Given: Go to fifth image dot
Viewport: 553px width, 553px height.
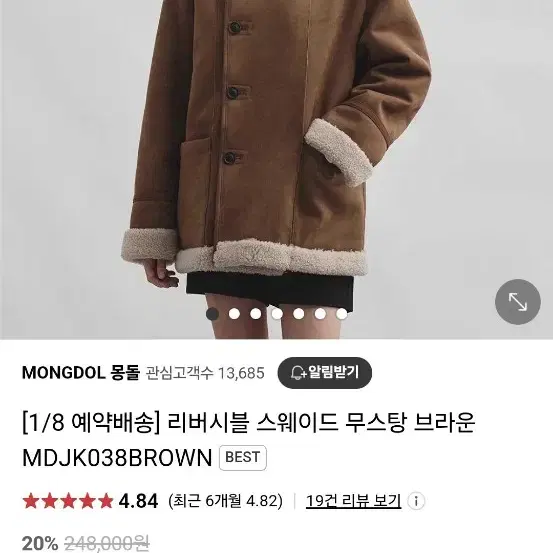Looking at the screenshot, I should [x=298, y=314].
